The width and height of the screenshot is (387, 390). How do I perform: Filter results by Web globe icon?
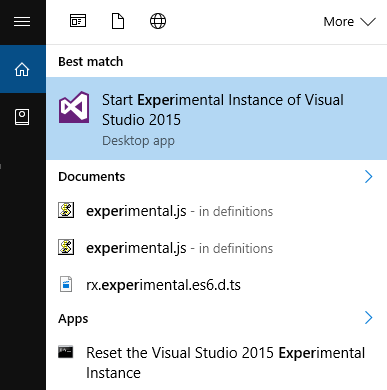pos(158,21)
